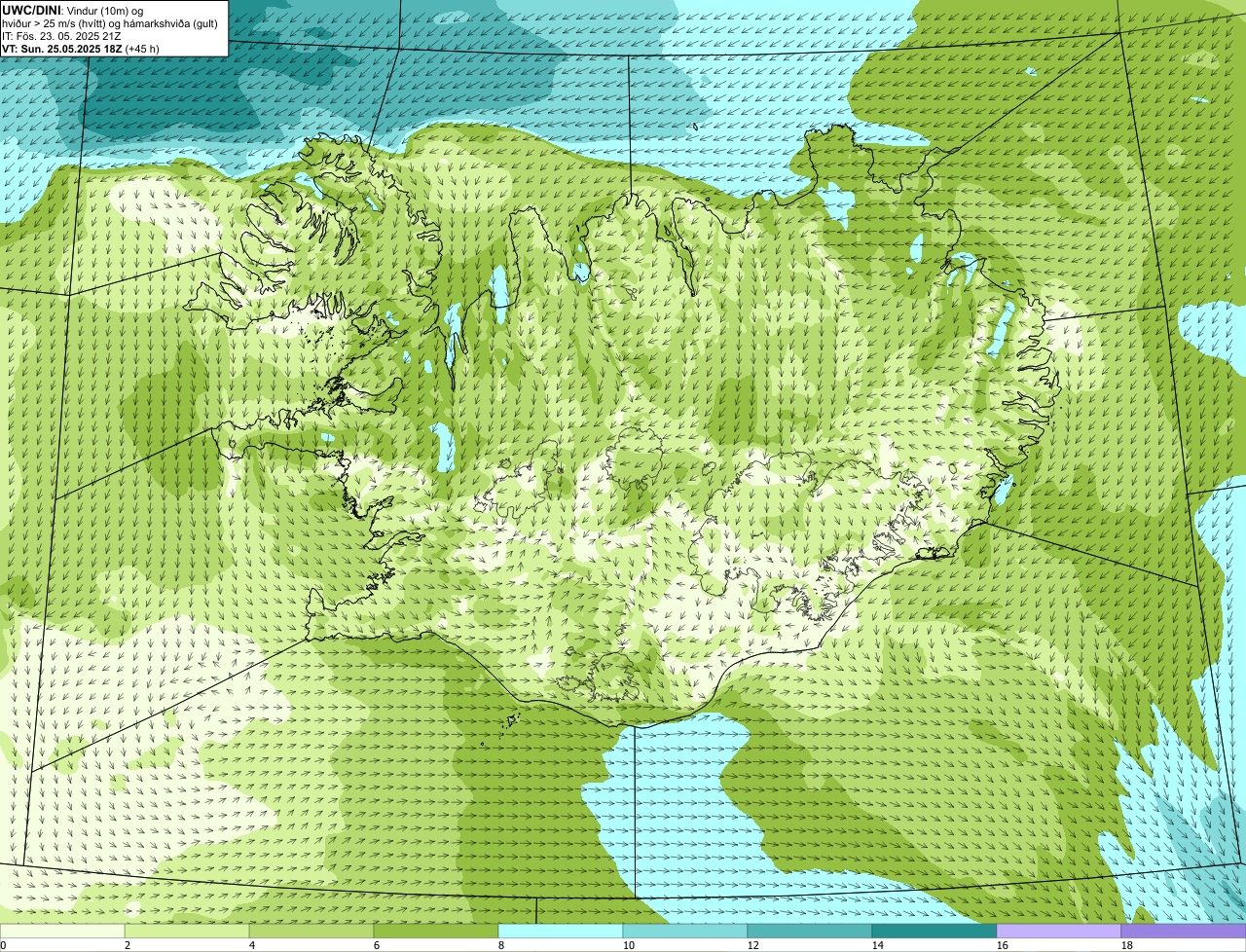Screen dimensions: 1246x952
Task: Click the "IT: Fös. 23. 05. 2025 21Z" line
Action: (61, 36)
